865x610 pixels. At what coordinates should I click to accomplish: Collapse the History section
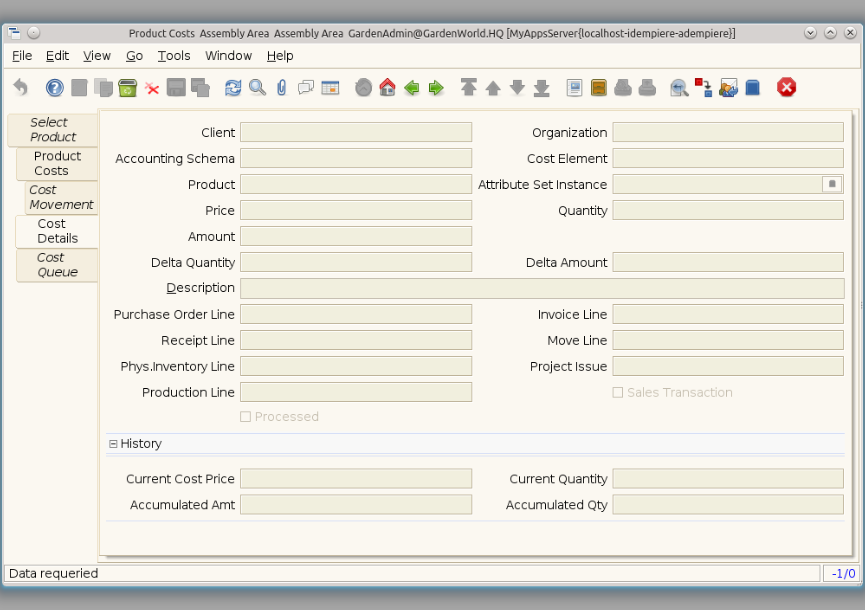pos(113,443)
